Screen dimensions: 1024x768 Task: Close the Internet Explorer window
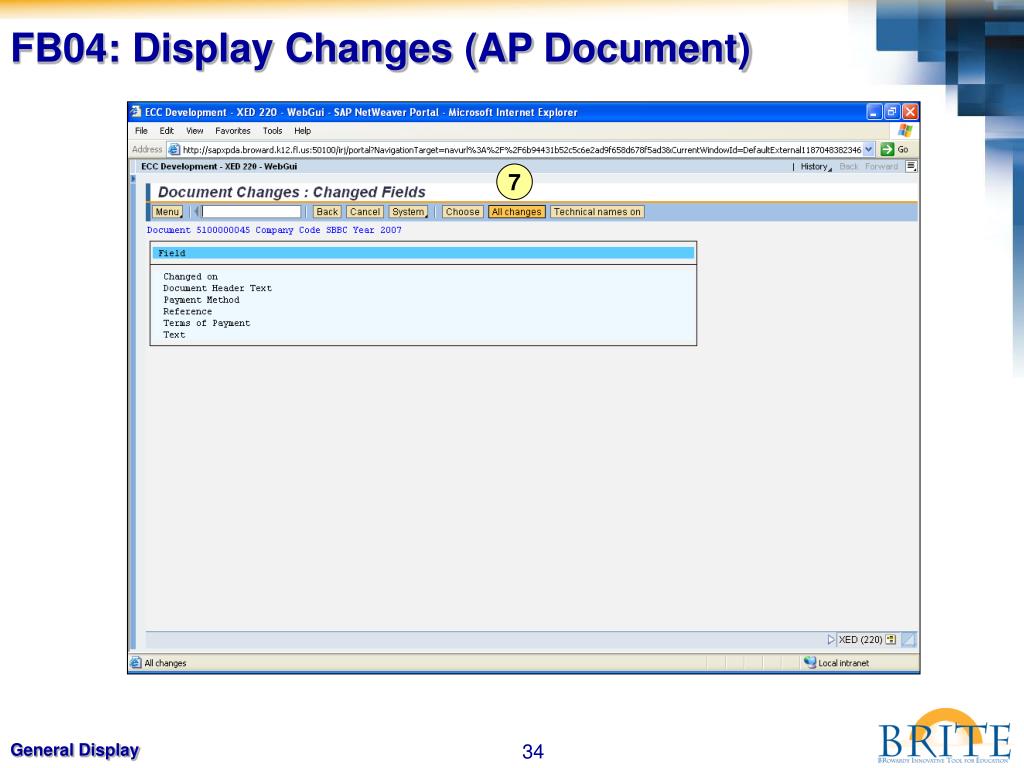click(x=910, y=112)
